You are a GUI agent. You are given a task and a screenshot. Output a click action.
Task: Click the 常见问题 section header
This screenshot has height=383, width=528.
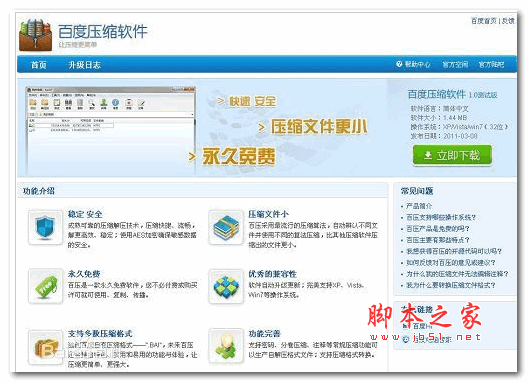[417, 191]
